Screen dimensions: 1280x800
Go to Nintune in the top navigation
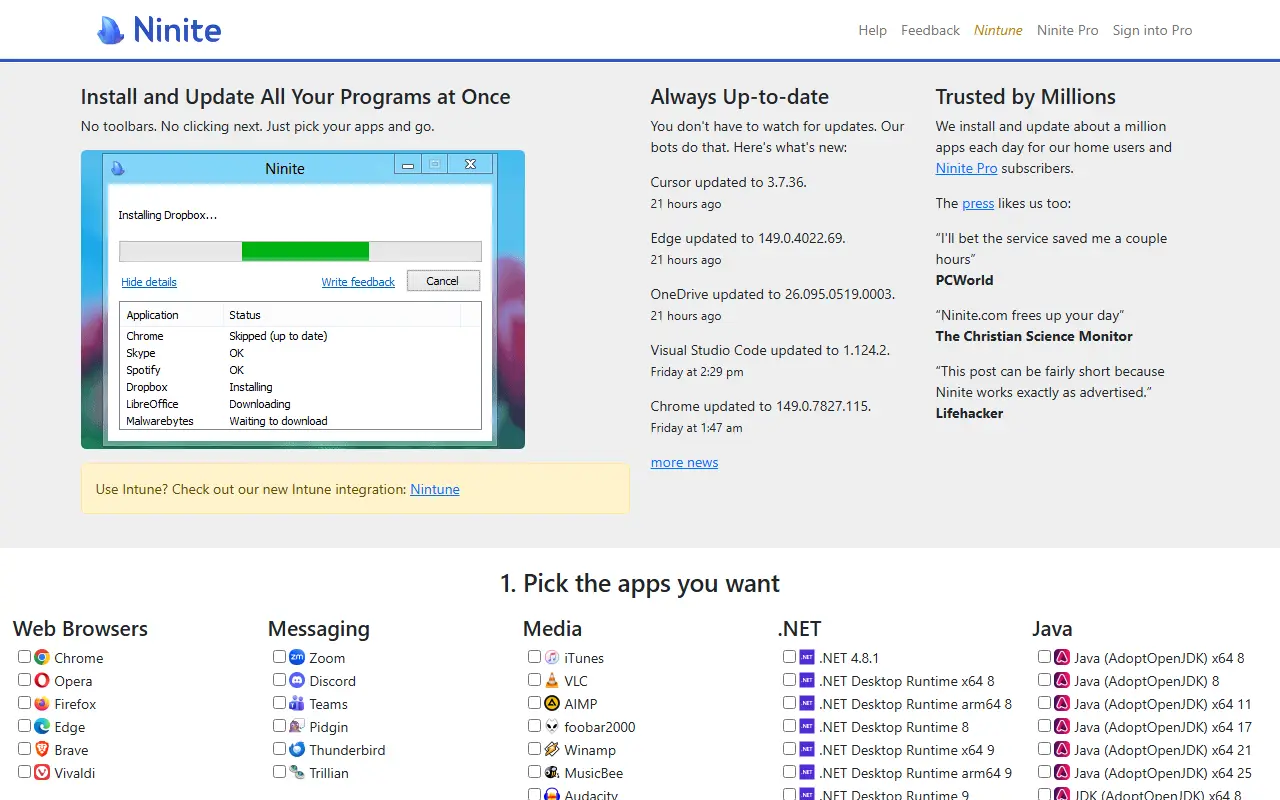click(x=998, y=30)
